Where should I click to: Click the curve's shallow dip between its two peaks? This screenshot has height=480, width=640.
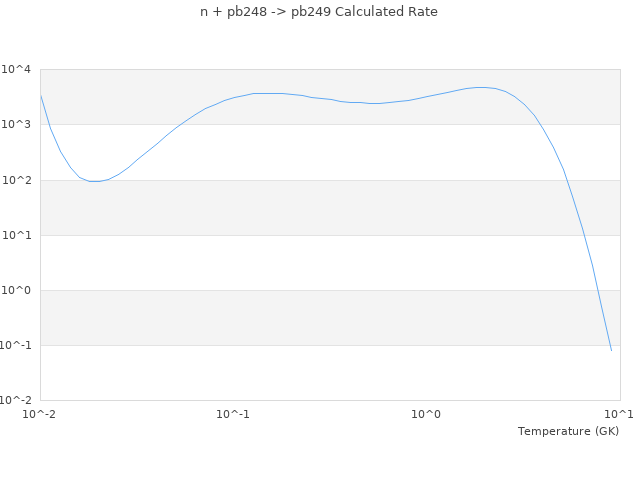coord(372,103)
